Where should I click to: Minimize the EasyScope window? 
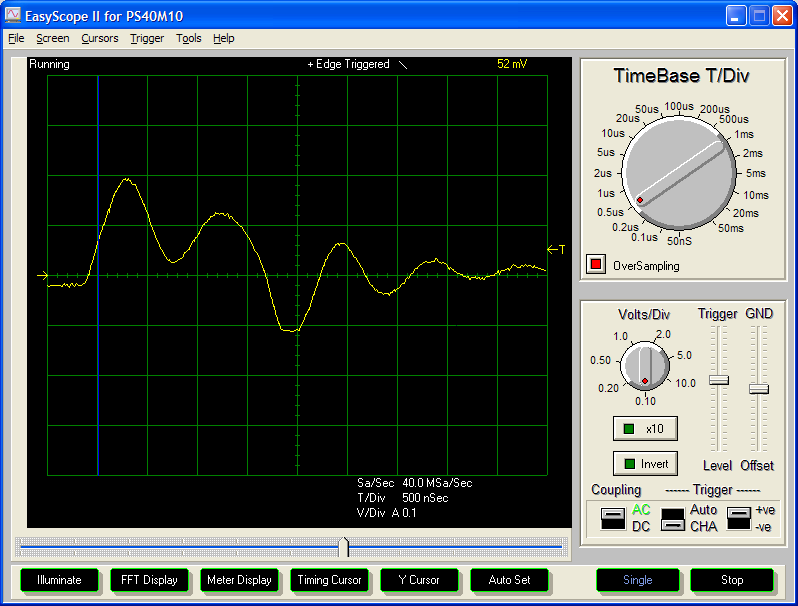(x=735, y=16)
